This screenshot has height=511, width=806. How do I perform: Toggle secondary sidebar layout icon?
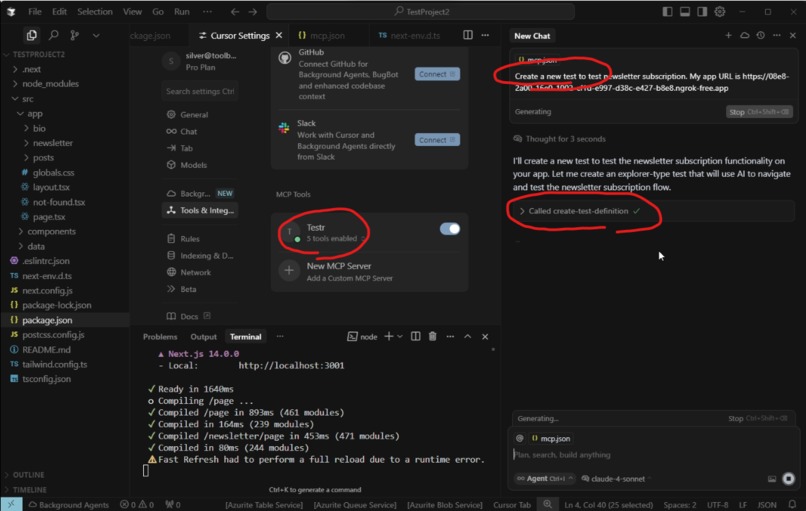pyautogui.click(x=702, y=11)
